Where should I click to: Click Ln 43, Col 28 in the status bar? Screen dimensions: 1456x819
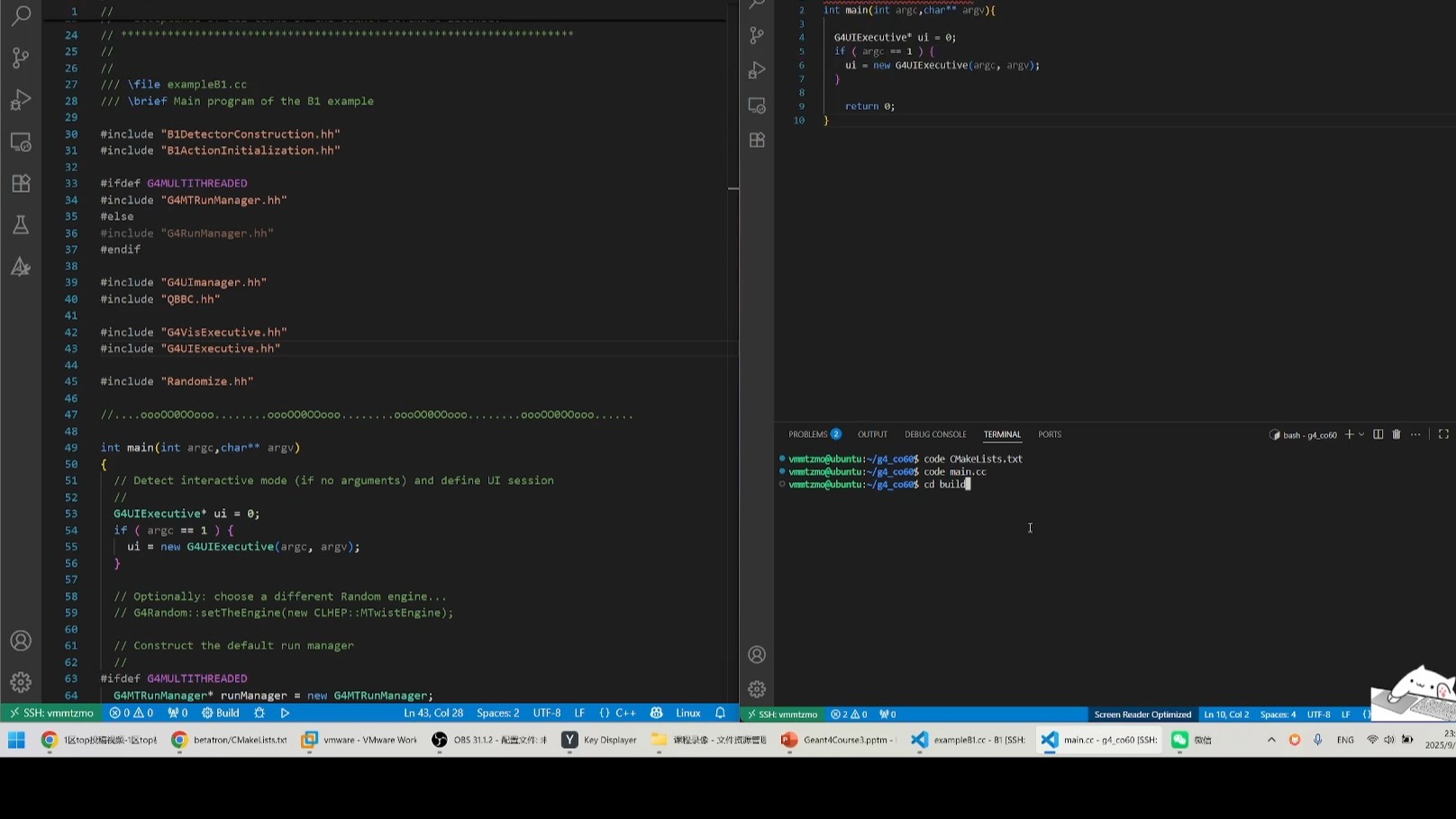433,713
